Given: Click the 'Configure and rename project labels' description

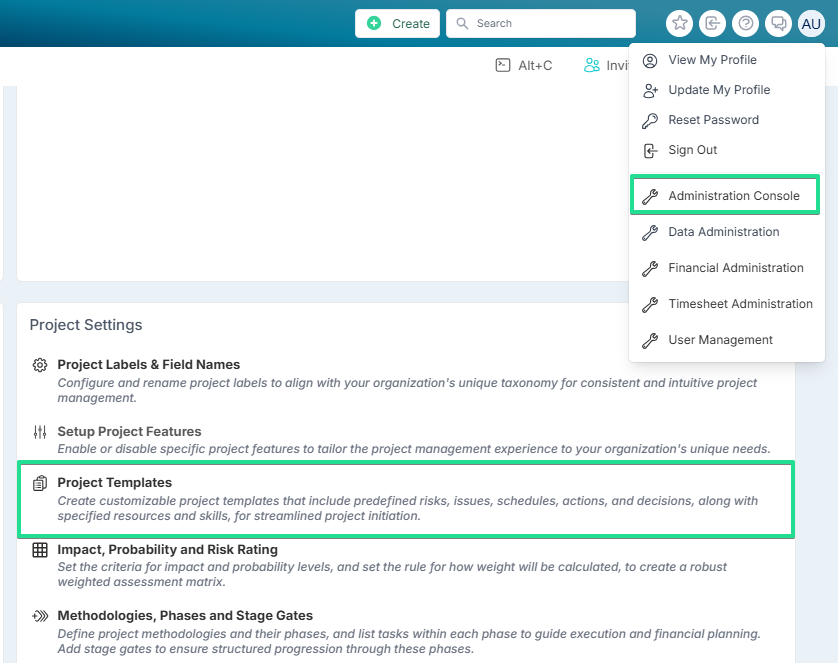Looking at the screenshot, I should click(407, 390).
